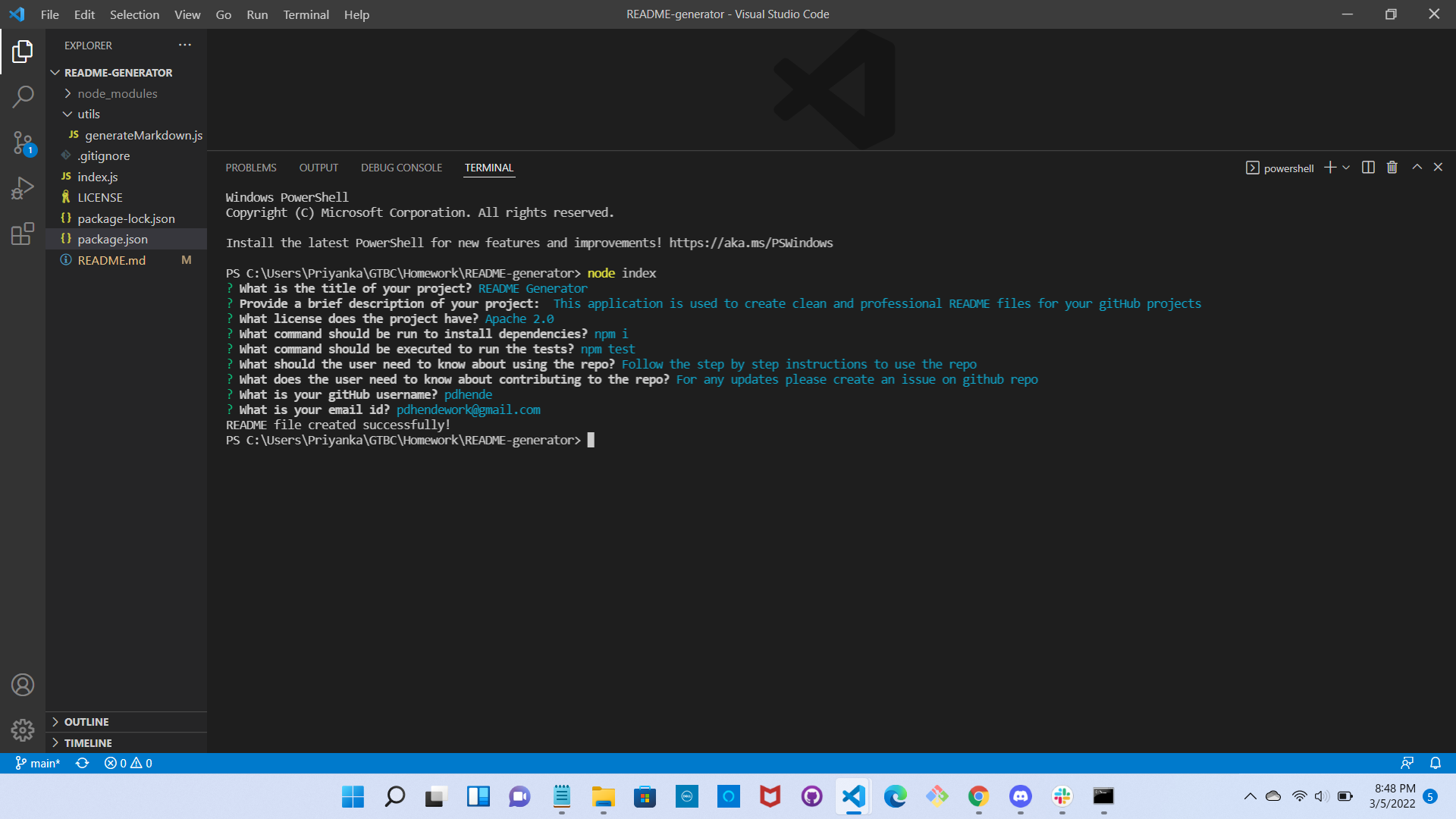The width and height of the screenshot is (1456, 819).
Task: Open the Search view in activity bar
Action: click(23, 97)
